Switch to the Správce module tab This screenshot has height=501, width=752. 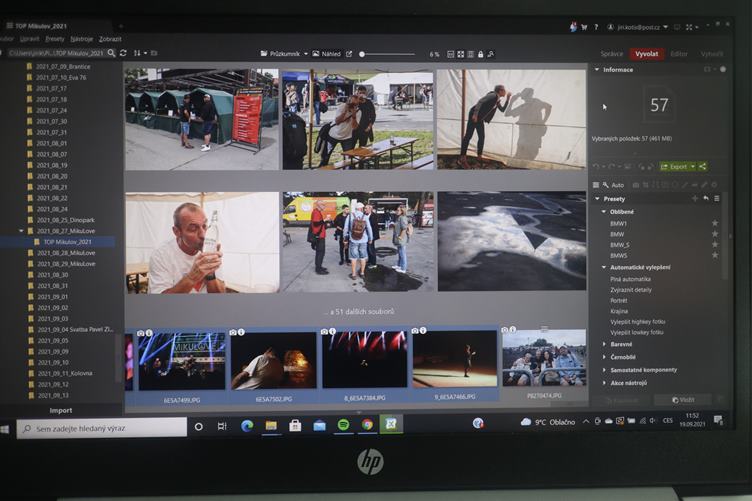click(611, 54)
